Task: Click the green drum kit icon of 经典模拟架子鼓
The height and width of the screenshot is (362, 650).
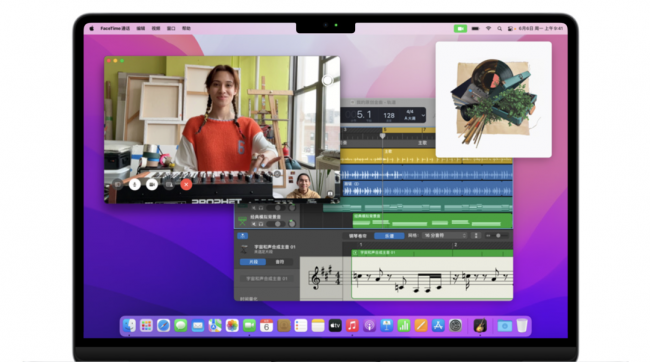Action: pos(243,221)
